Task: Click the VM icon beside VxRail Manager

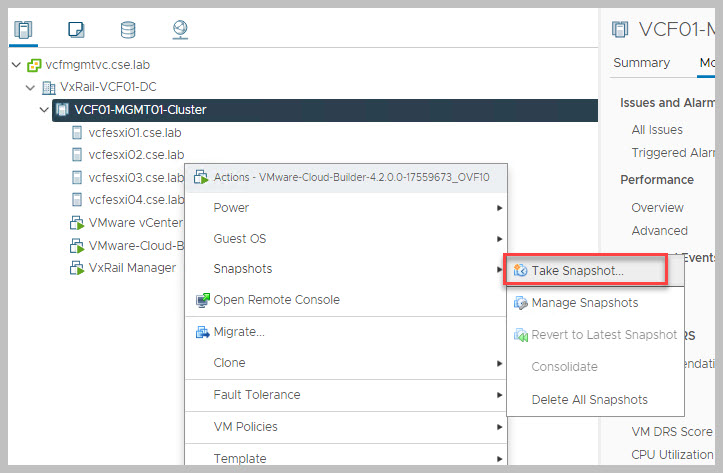Action: [x=77, y=268]
